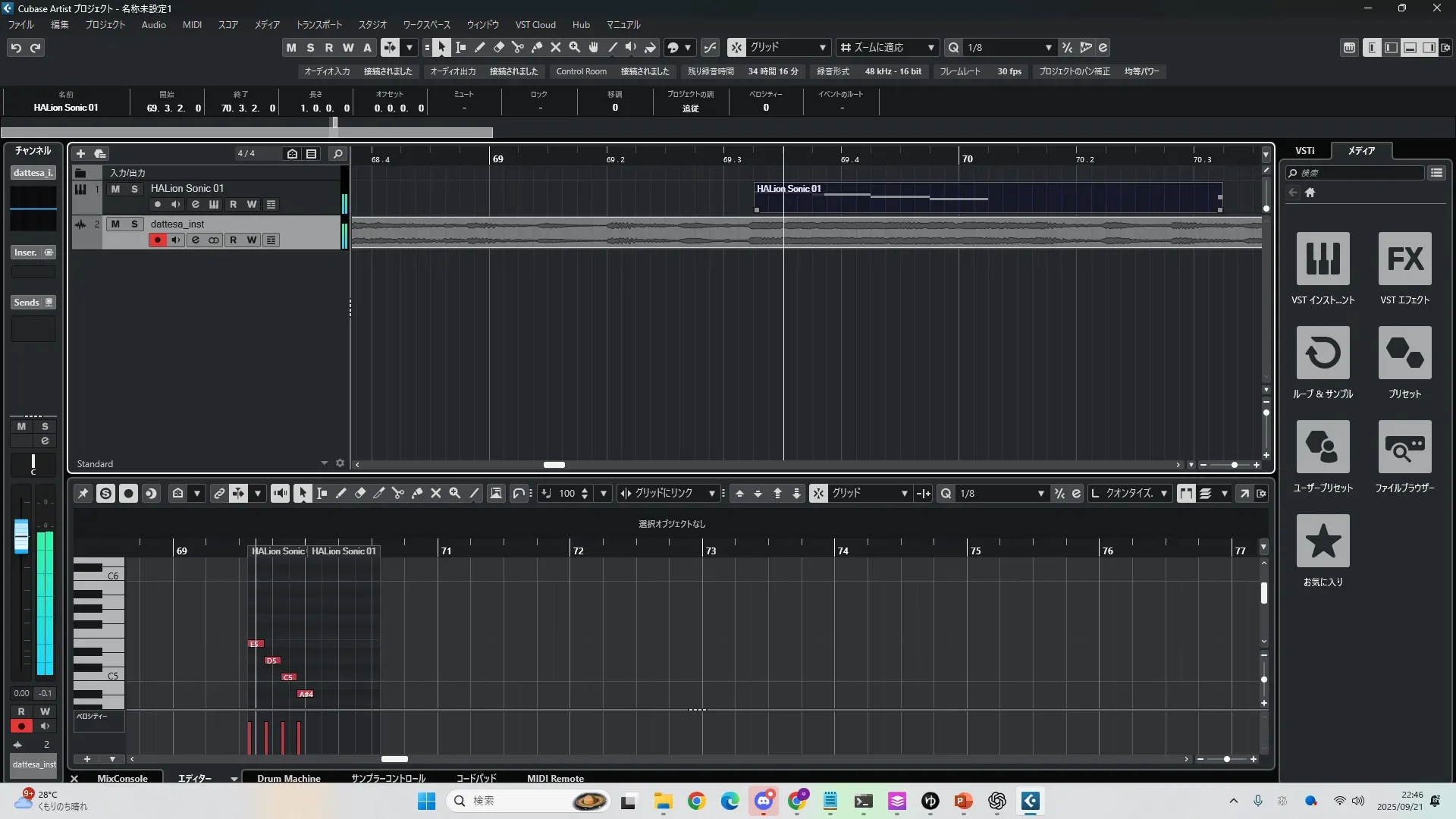Image resolution: width=1456 pixels, height=819 pixels.
Task: Click the channel volume fader handle
Action: (21, 535)
